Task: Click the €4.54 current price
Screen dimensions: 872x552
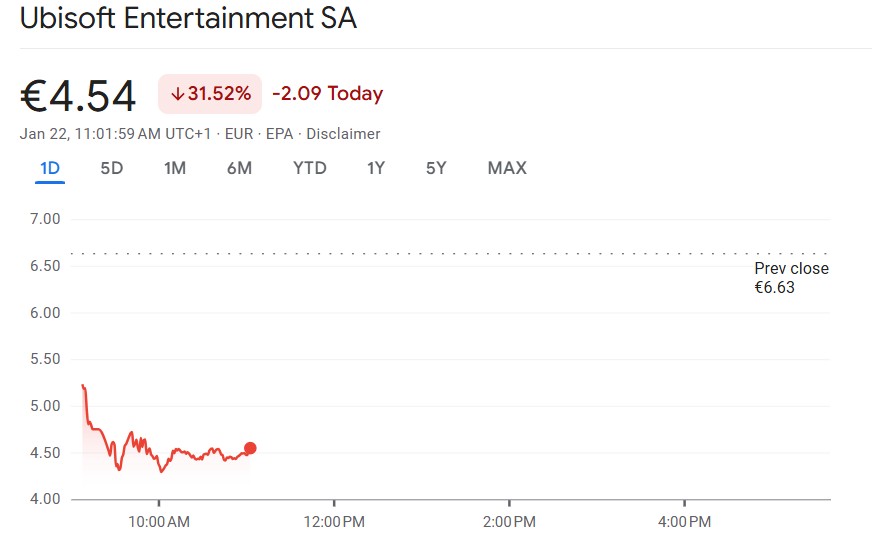Action: 78,96
